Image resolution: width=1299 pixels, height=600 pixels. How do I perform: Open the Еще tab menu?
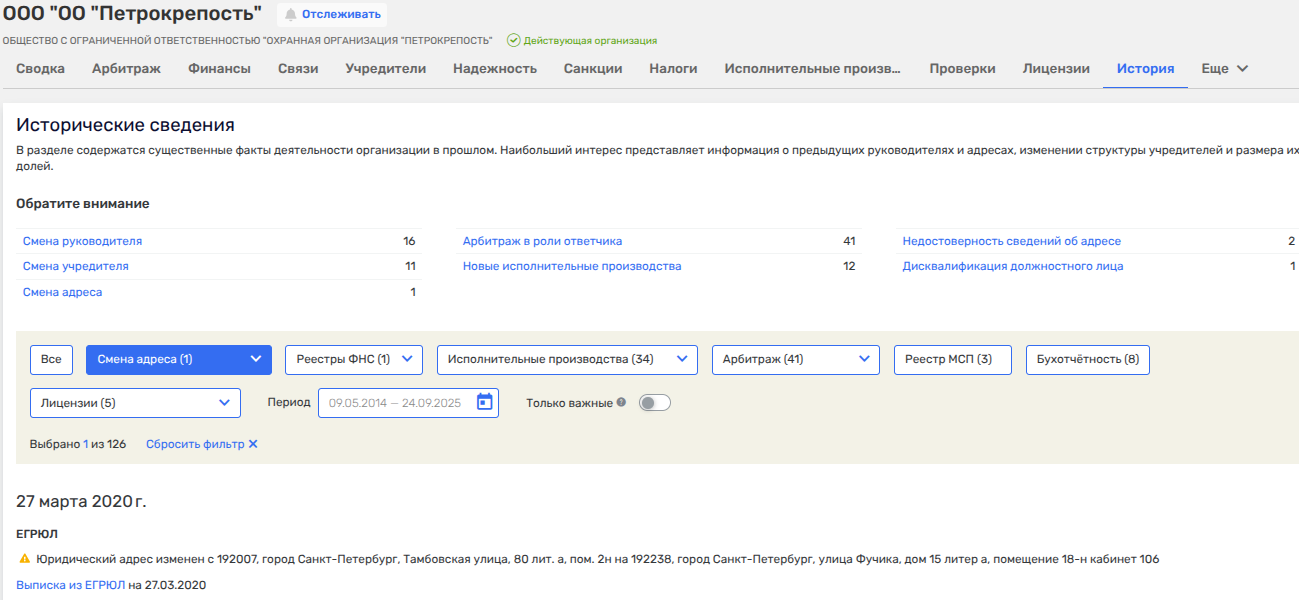(1225, 69)
